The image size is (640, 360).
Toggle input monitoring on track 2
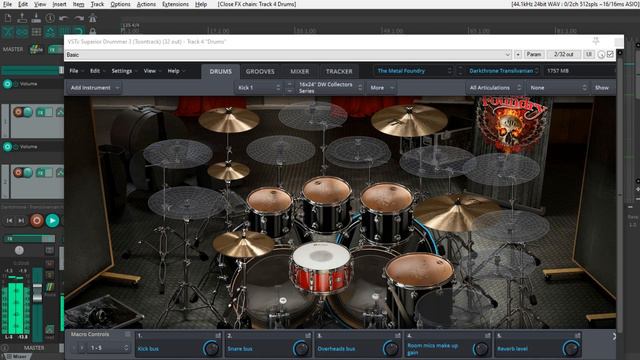pyautogui.click(x=28, y=173)
